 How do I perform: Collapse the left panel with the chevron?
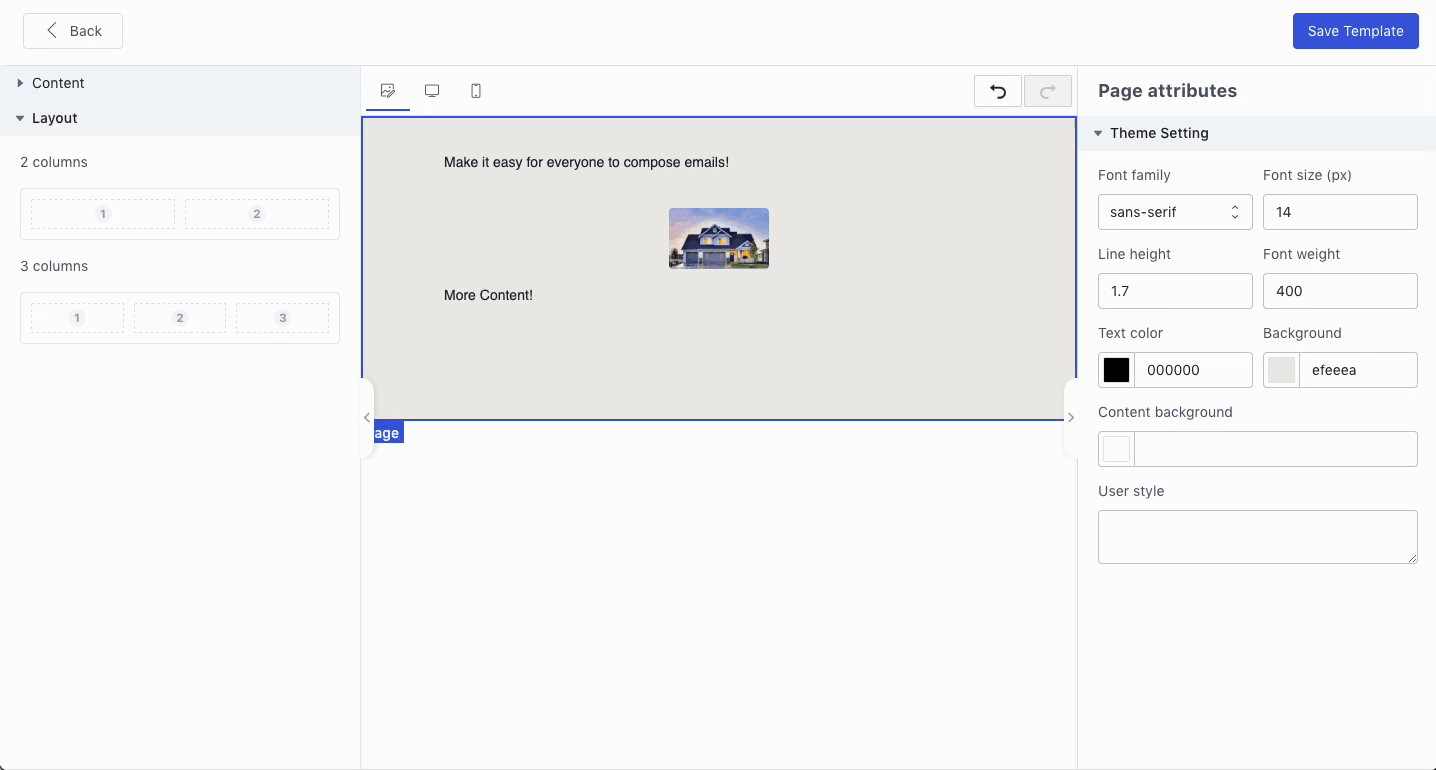(366, 417)
